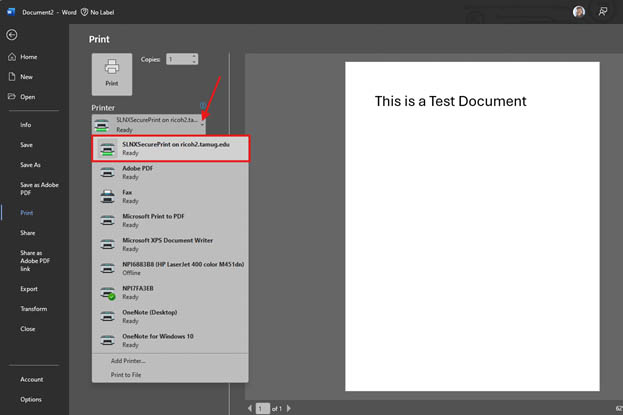Click the Fax machine icon
623x415 pixels.
tap(107, 196)
